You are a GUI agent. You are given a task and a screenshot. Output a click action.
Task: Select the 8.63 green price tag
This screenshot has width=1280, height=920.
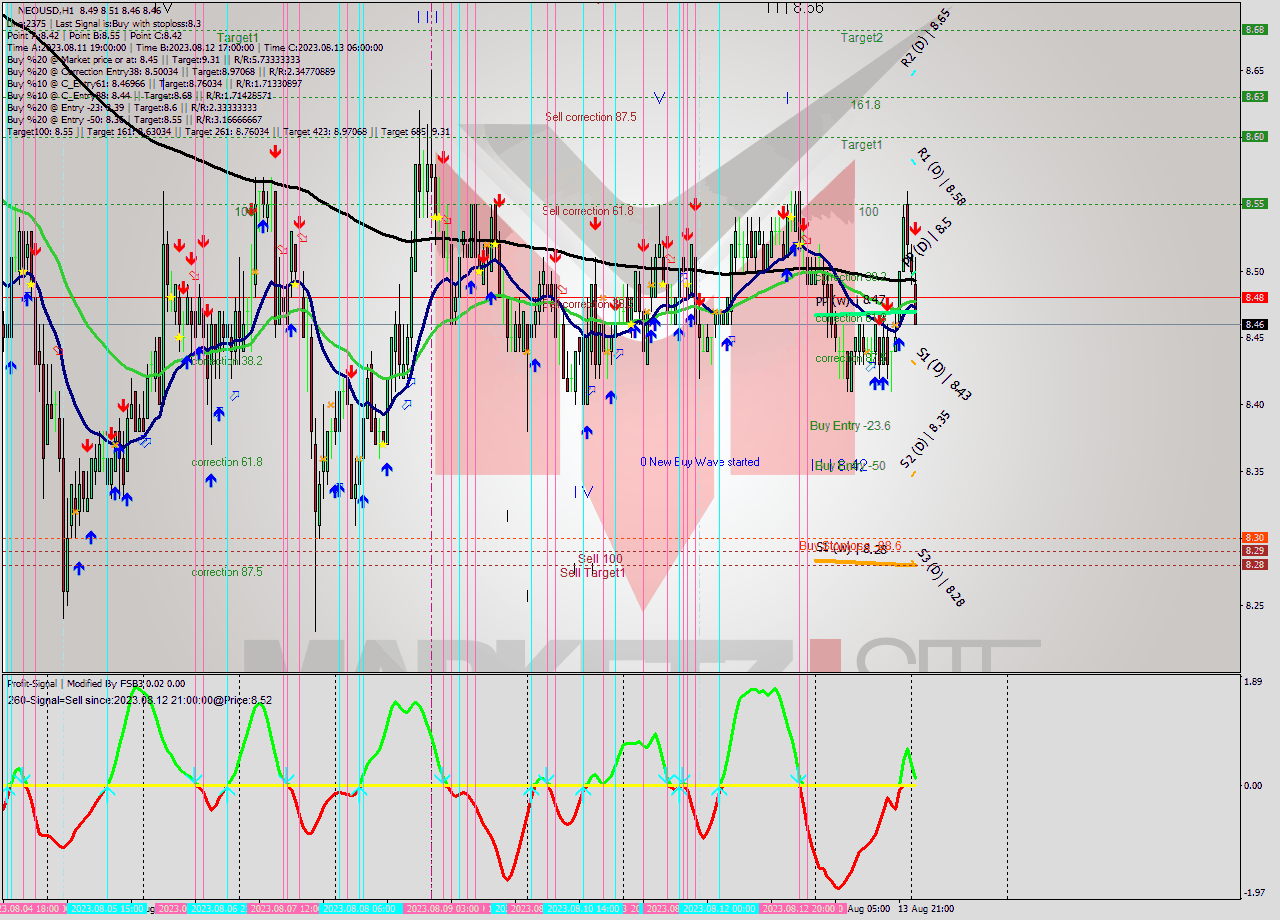[1254, 96]
